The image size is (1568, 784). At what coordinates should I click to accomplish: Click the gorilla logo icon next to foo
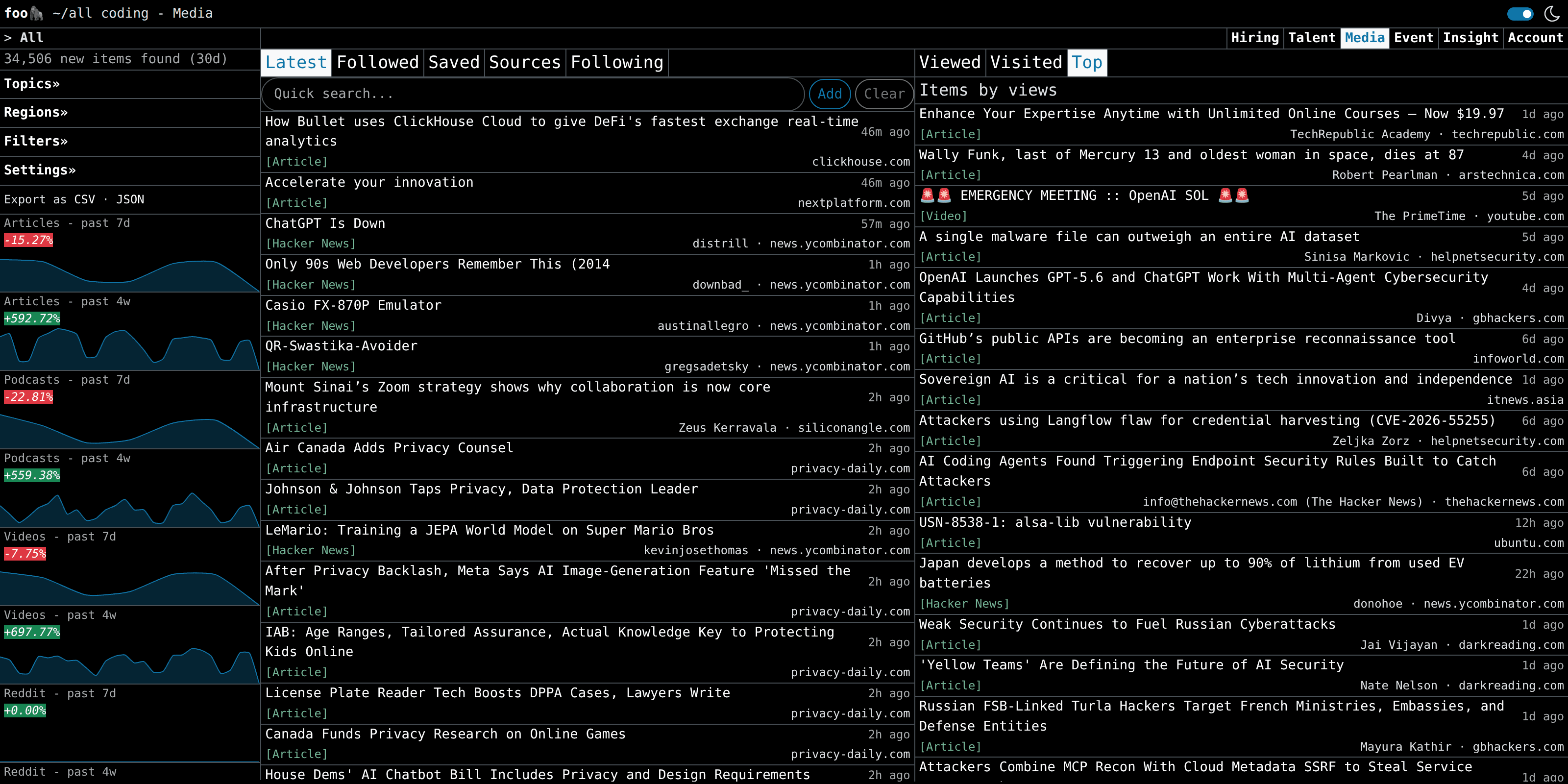pyautogui.click(x=37, y=13)
